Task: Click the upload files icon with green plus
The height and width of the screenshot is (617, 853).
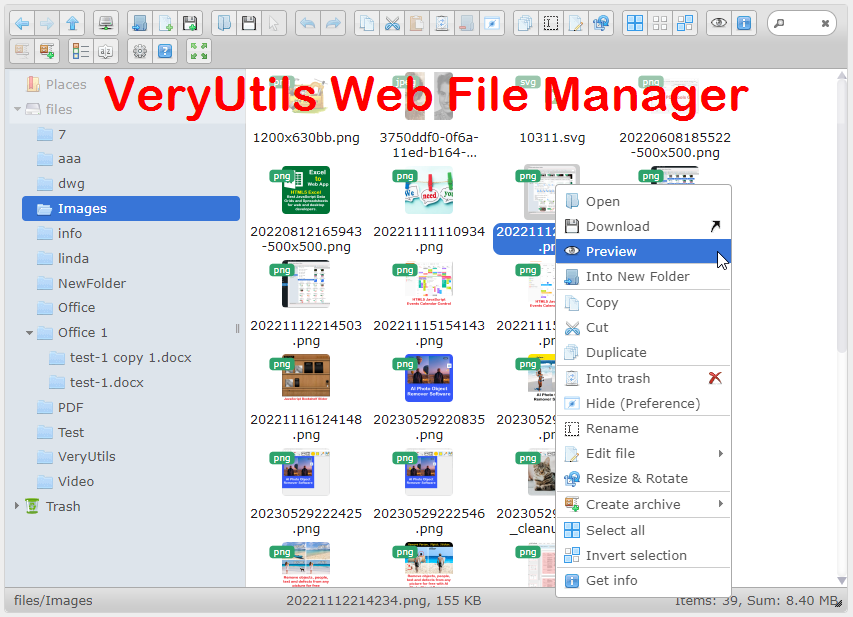Action: tap(190, 23)
